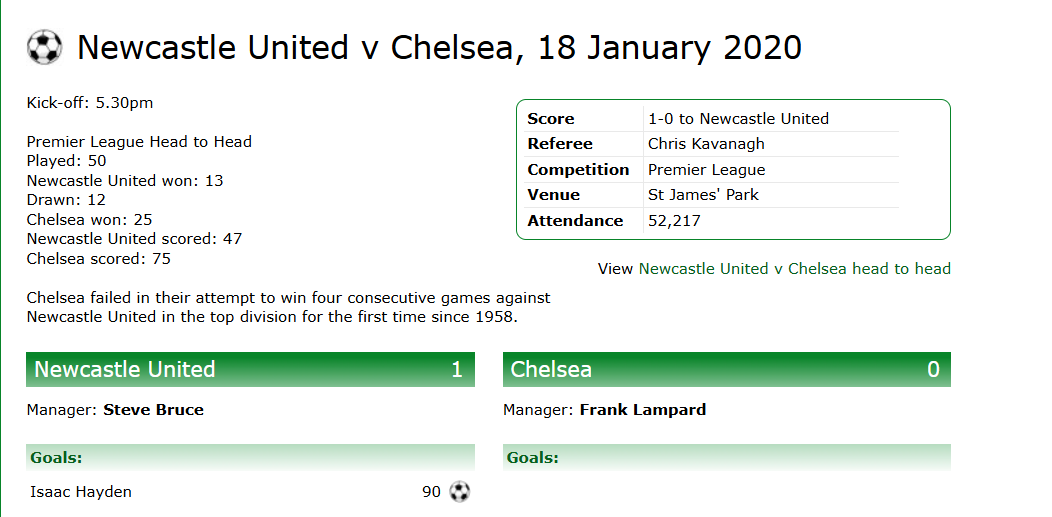This screenshot has width=1052, height=517.
Task: Click the goal ball icon next to 90
Action: tap(459, 492)
